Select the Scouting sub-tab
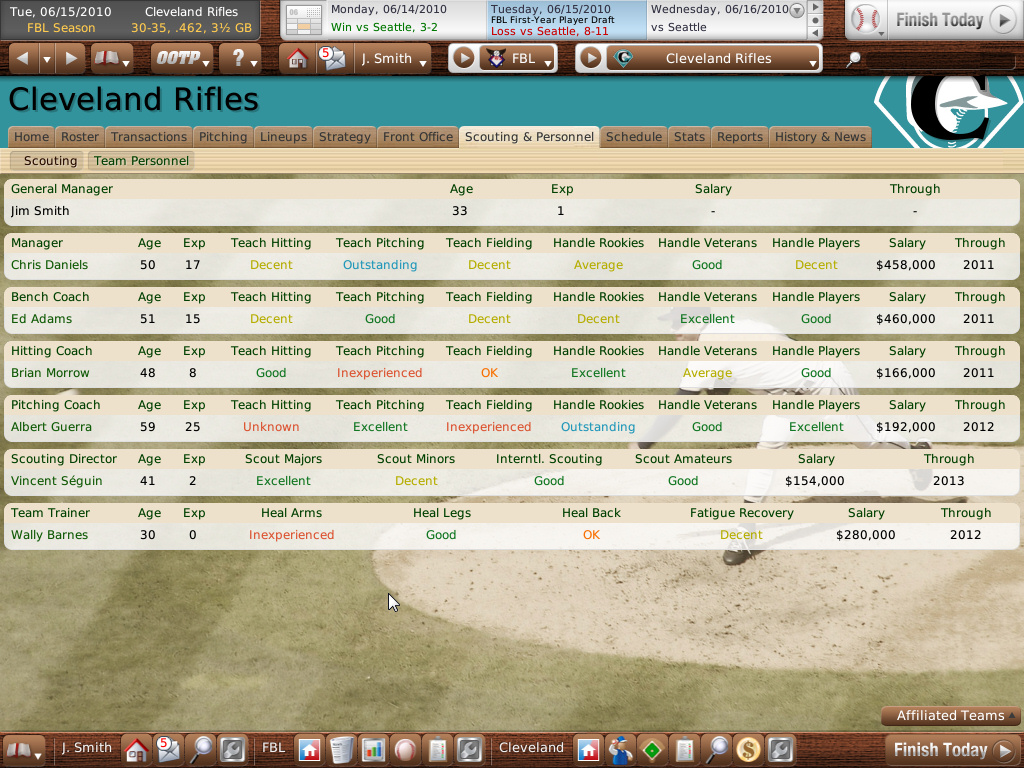Viewport: 1024px width, 768px height. pos(50,160)
